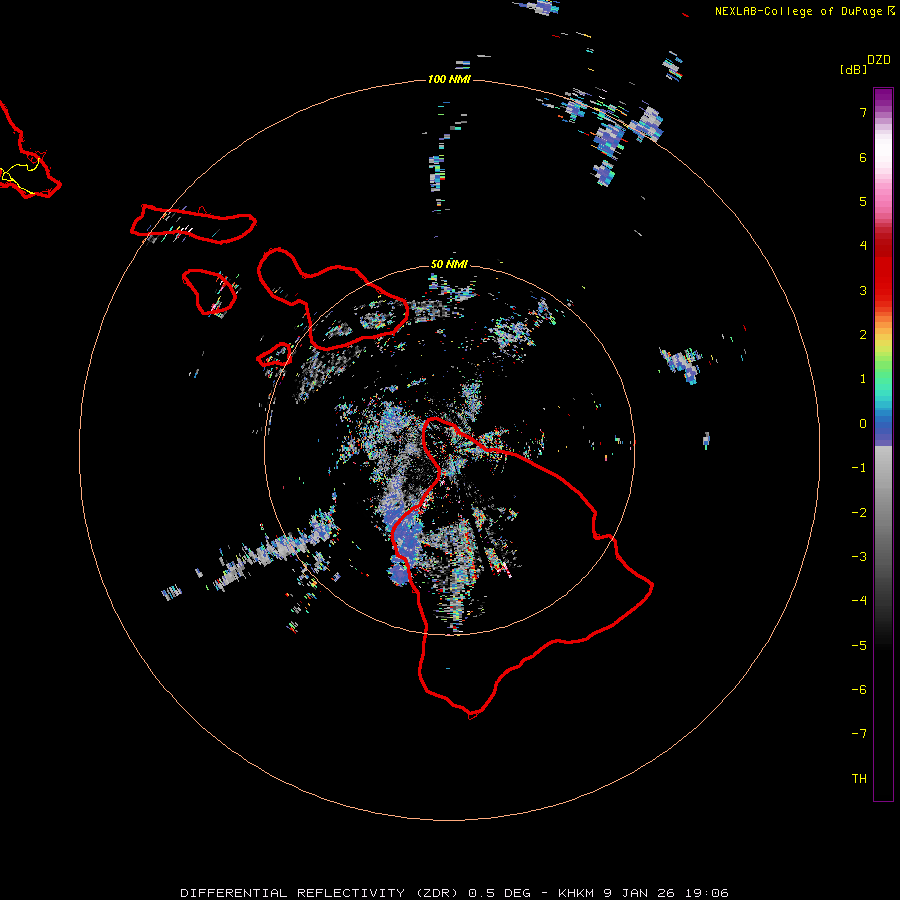Click the -4 value on color scale
This screenshot has width=900, height=900.
(859, 601)
